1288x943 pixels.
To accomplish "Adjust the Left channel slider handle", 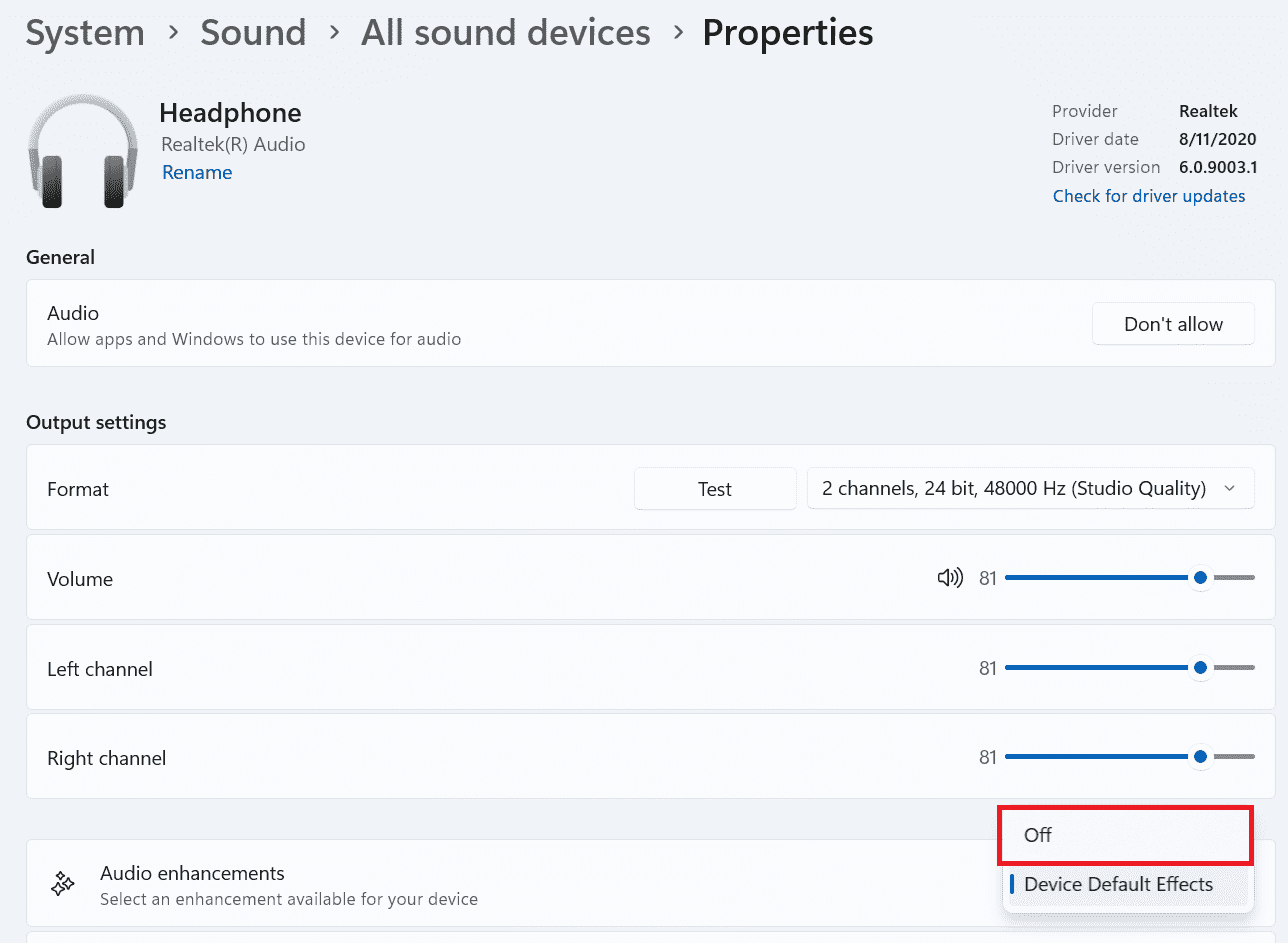I will click(x=1200, y=667).
